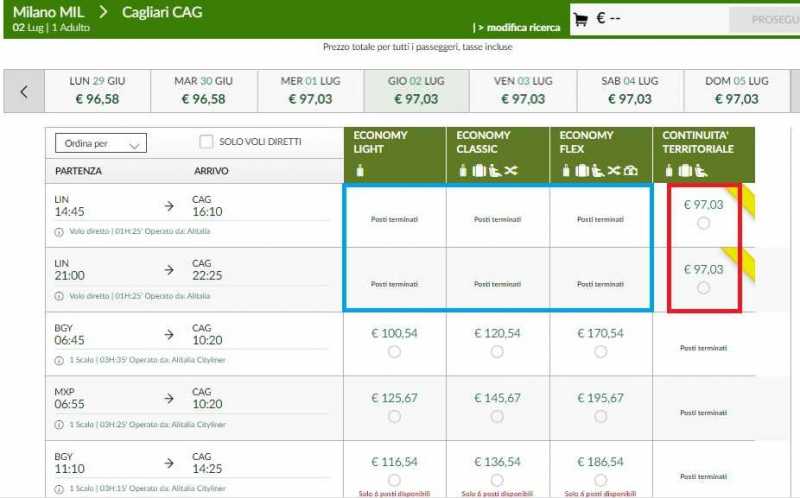The width and height of the screenshot is (800, 498).
Task: Choose VEN 03 LUG date tab
Action: pyautogui.click(x=523, y=91)
